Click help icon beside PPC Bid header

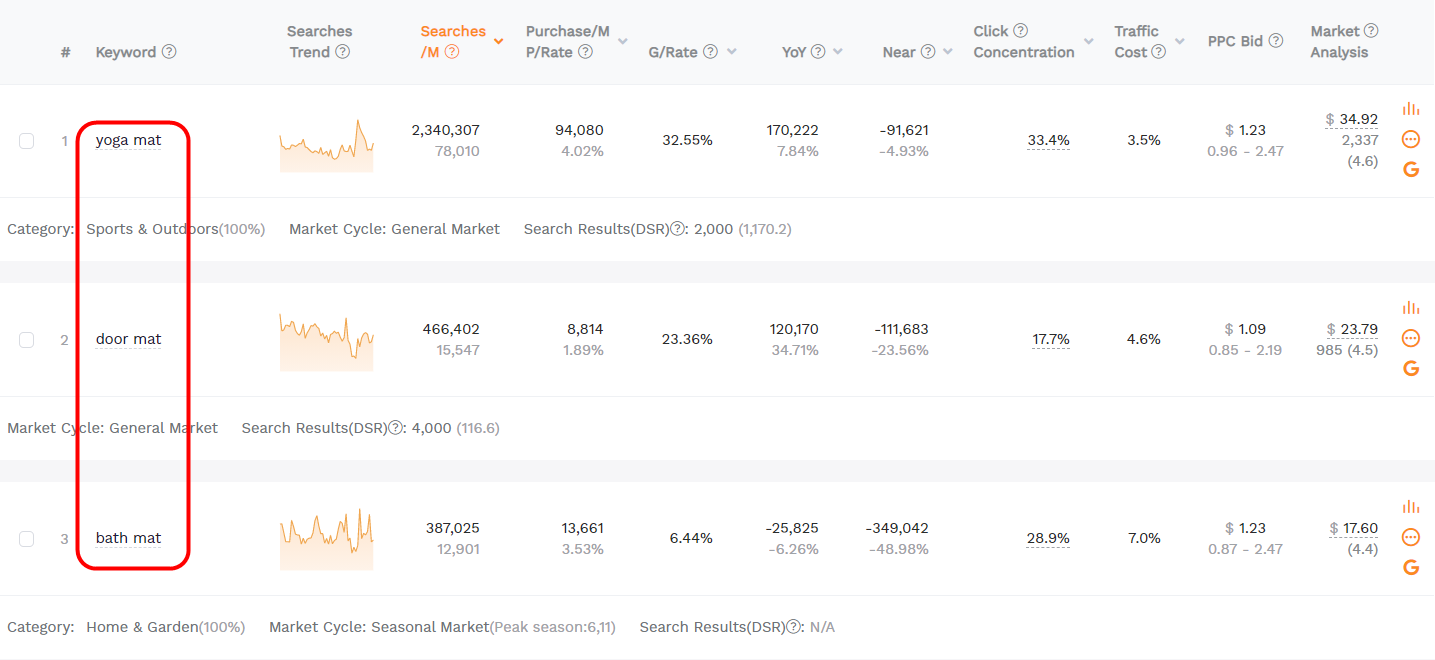[x=1276, y=41]
